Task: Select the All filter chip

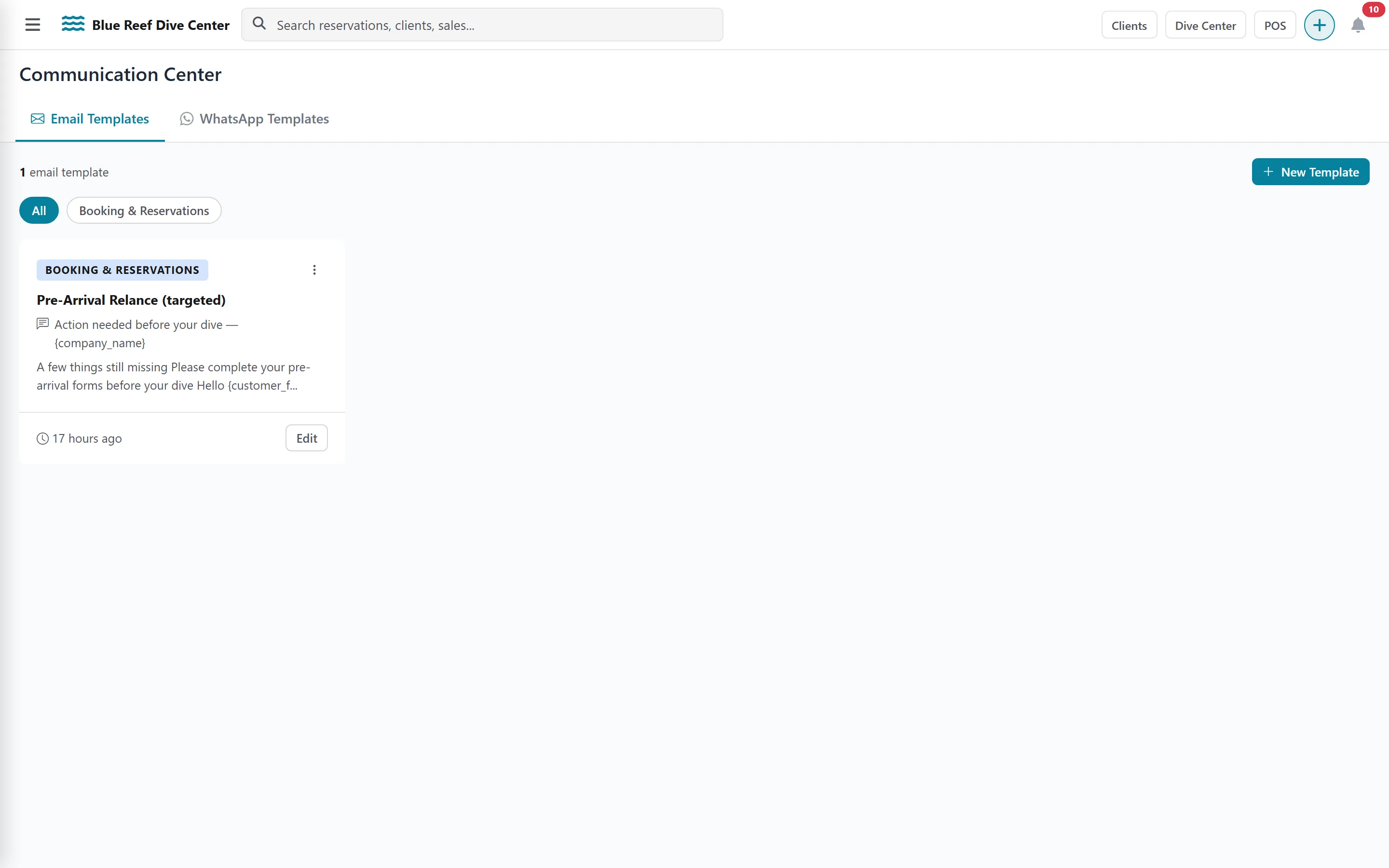Action: coord(39,211)
